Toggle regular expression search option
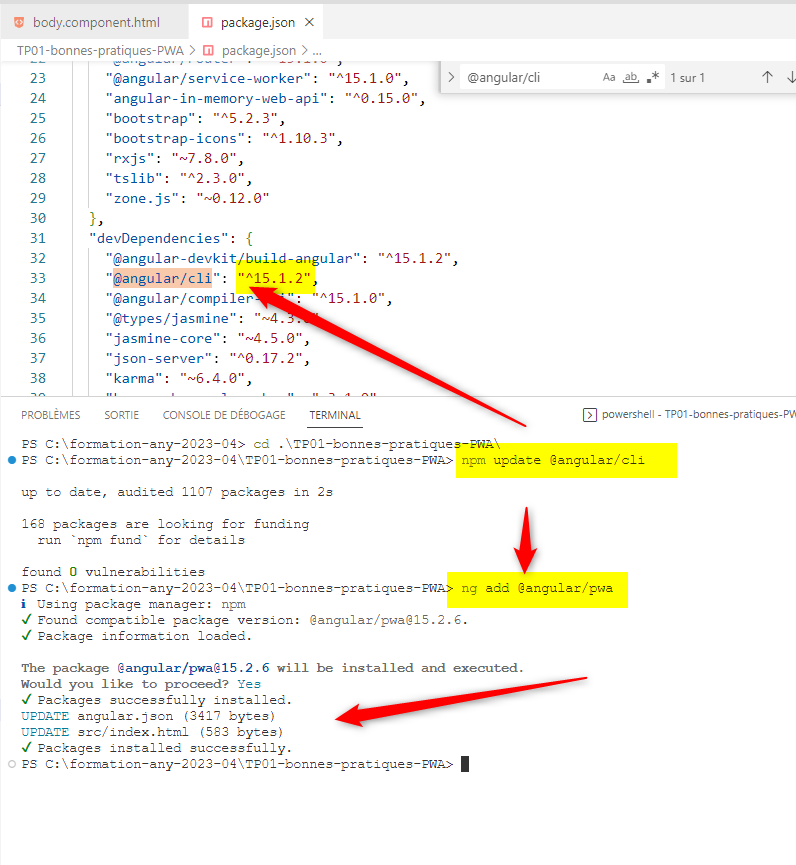 point(653,78)
